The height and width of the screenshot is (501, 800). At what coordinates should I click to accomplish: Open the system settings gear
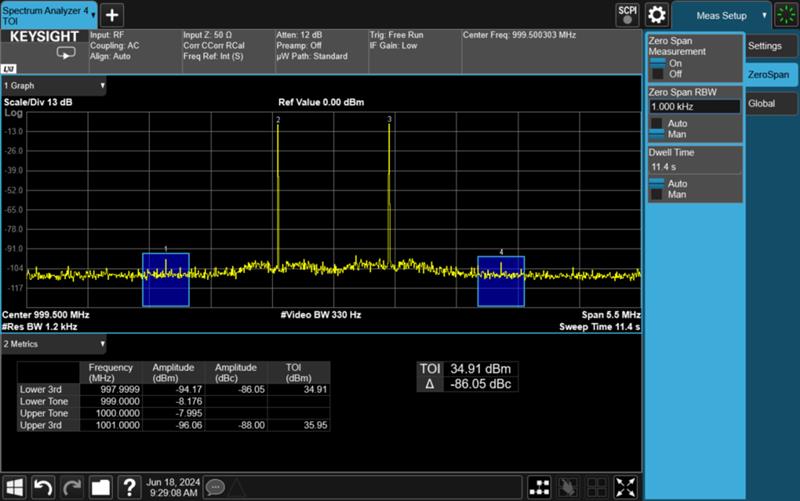click(657, 15)
